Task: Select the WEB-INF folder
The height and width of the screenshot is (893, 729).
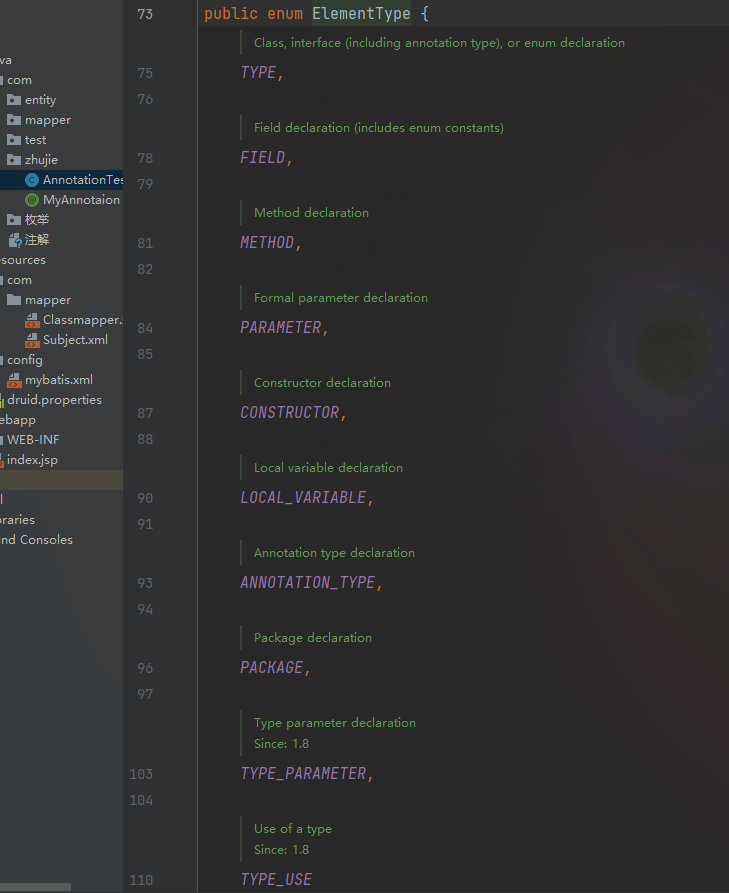Action: (x=33, y=440)
